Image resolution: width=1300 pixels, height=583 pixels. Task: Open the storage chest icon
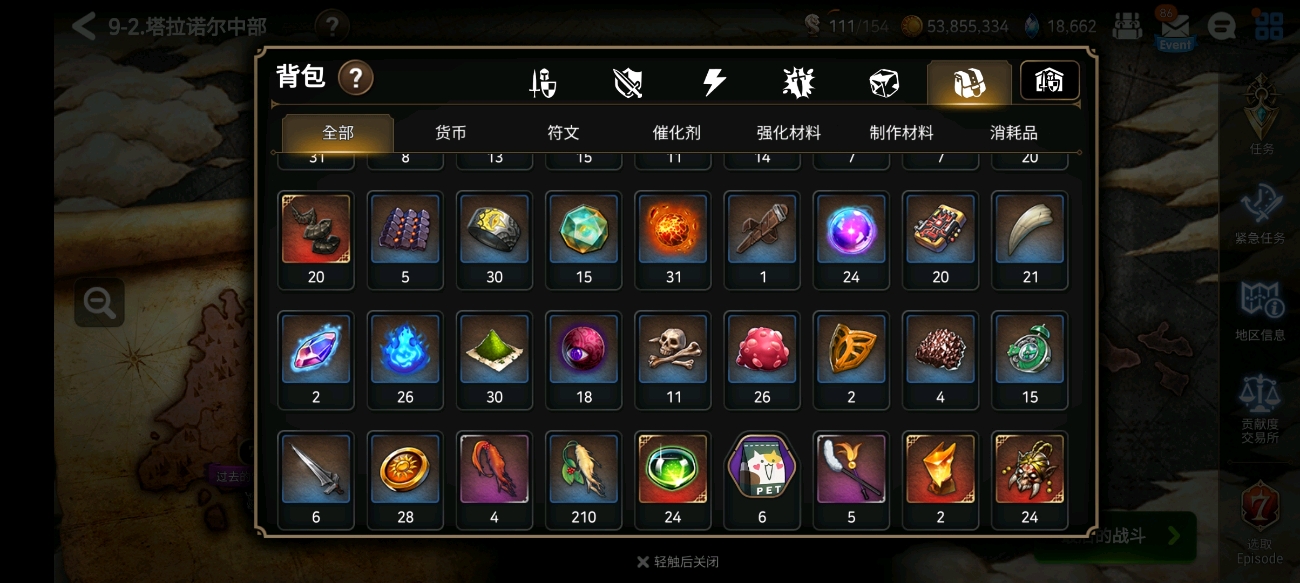point(1049,81)
